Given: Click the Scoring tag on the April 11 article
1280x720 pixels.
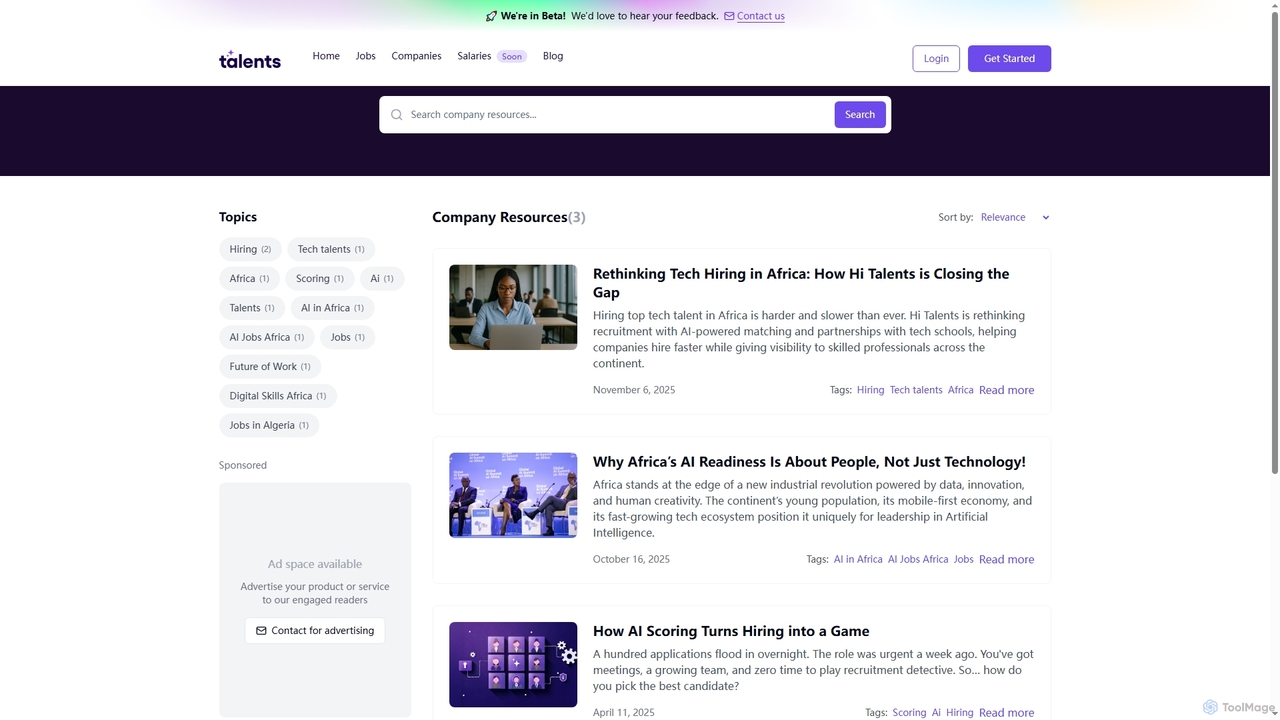Looking at the screenshot, I should pos(909,712).
